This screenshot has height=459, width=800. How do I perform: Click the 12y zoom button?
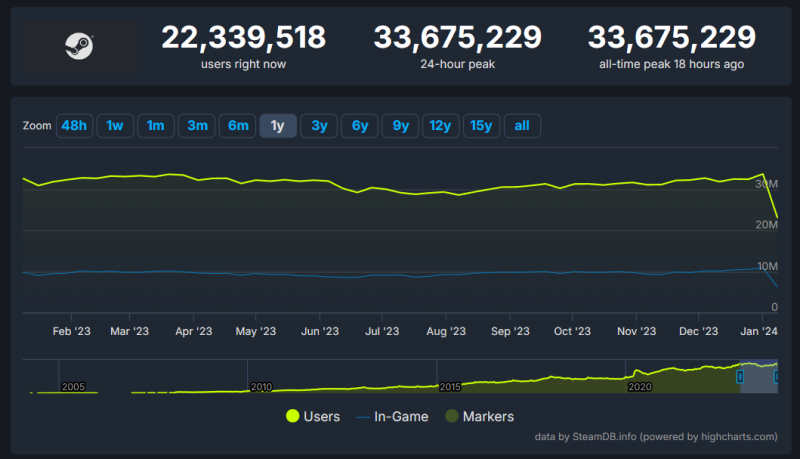click(x=440, y=125)
